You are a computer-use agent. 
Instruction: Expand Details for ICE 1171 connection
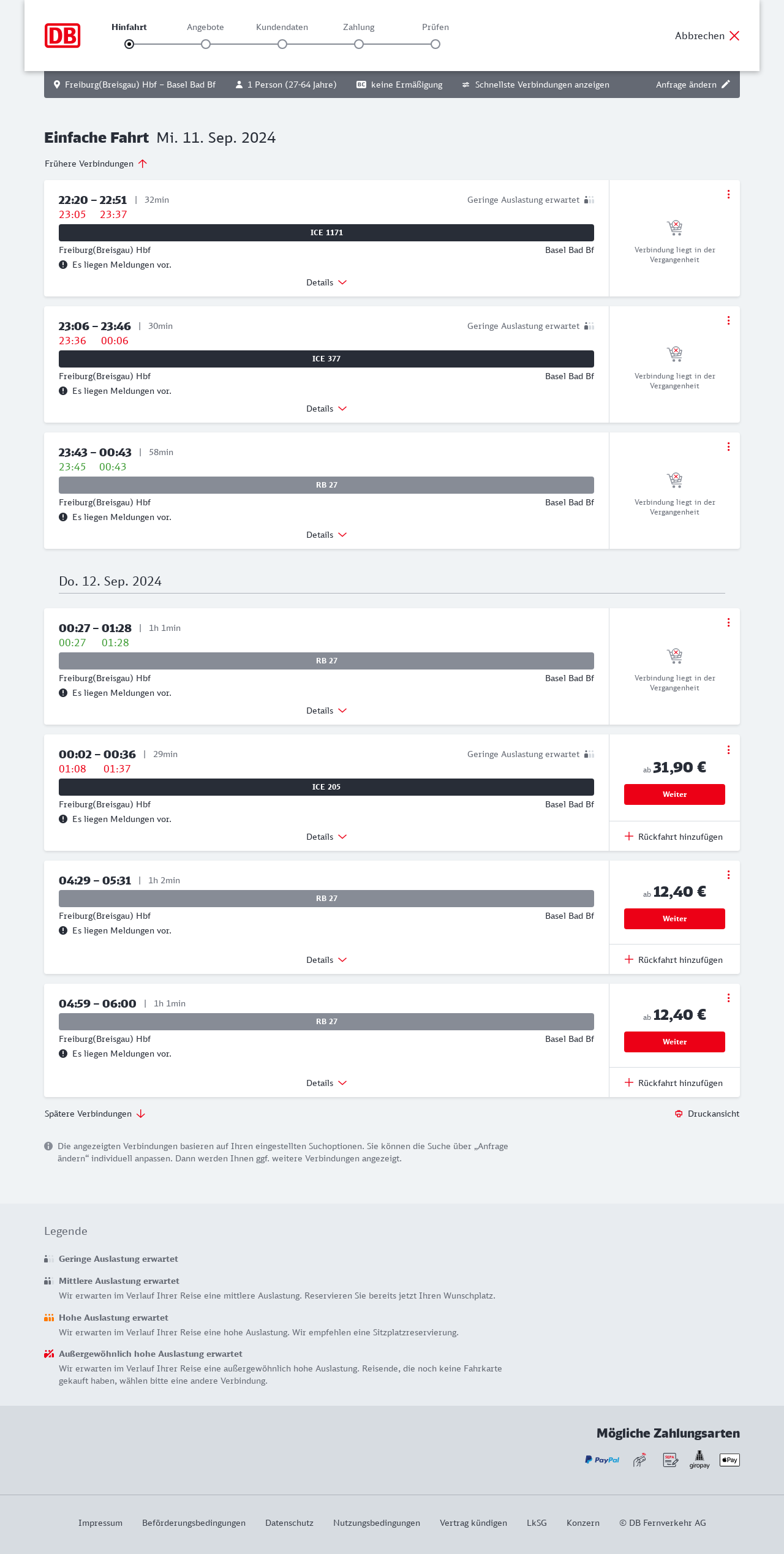326,282
